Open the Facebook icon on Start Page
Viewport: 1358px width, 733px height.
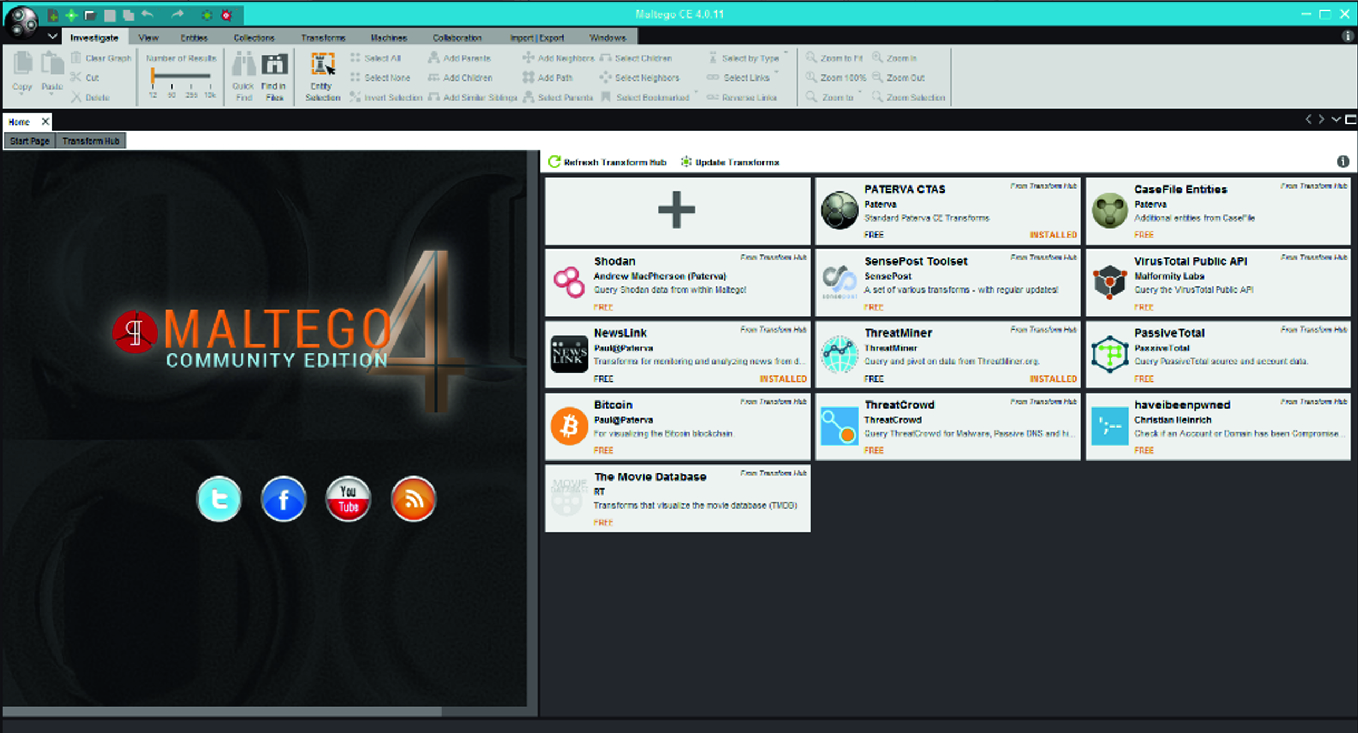coord(283,499)
